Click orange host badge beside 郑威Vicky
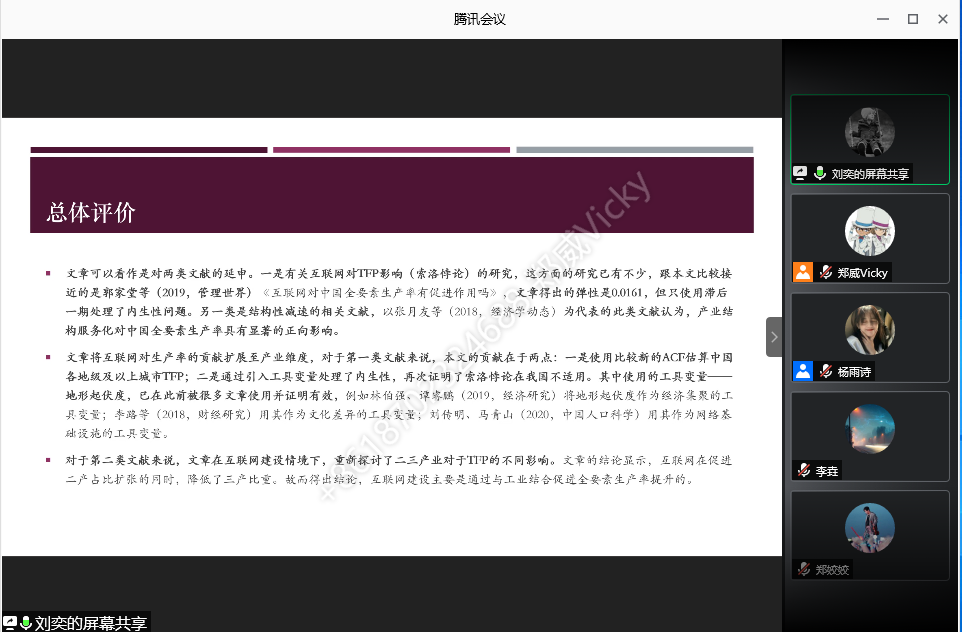Image resolution: width=962 pixels, height=632 pixels. [x=802, y=272]
